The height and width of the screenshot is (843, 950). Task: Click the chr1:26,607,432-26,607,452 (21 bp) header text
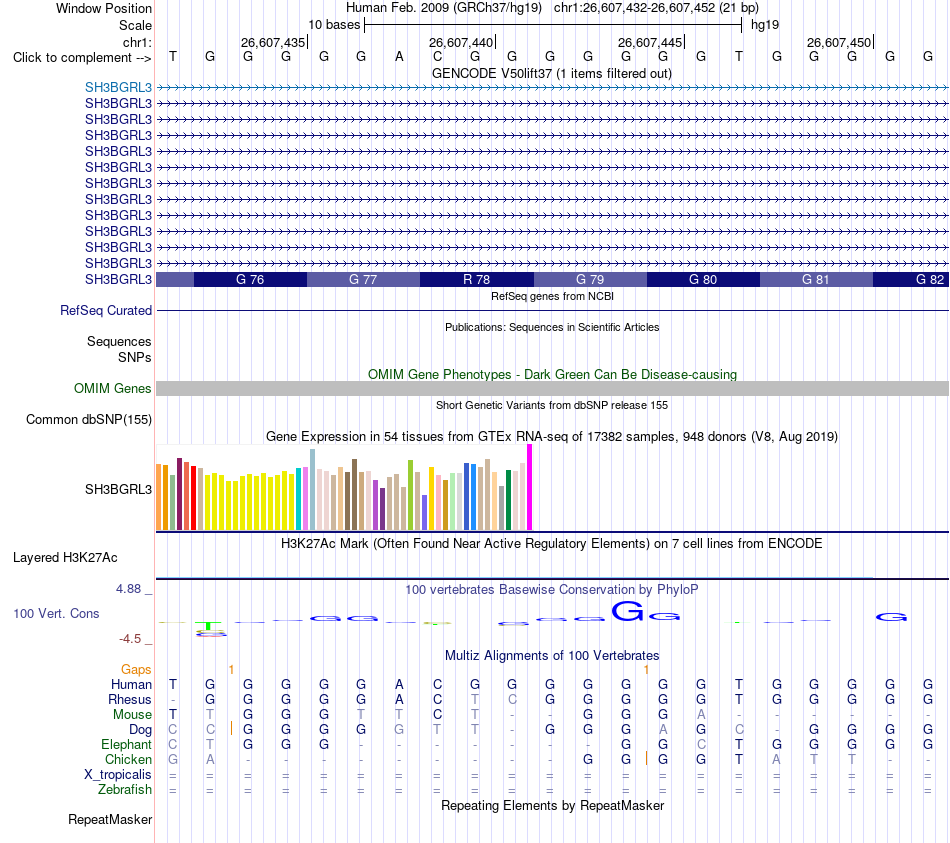[x=656, y=8]
